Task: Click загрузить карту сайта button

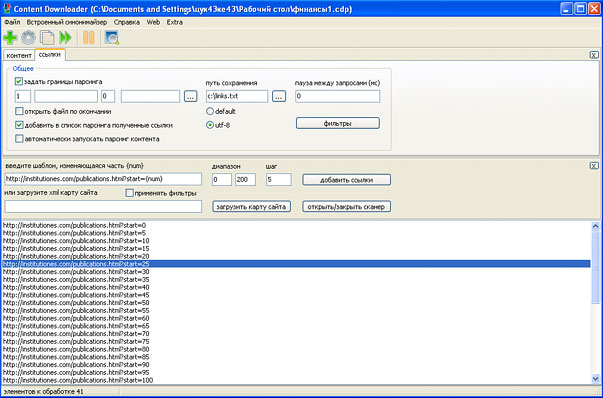Action: tap(252, 206)
